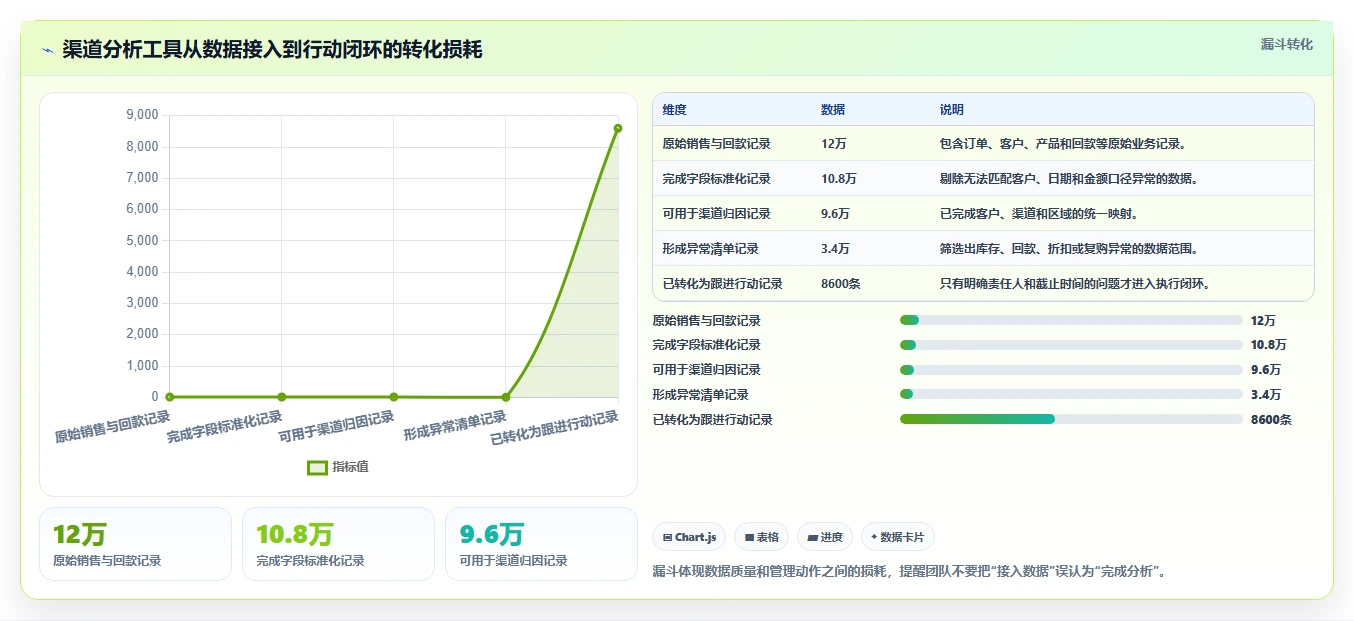Viewport: 1354px width, 621px height.
Task: Toggle the 指标值 chart legend item
Action: 338,467
